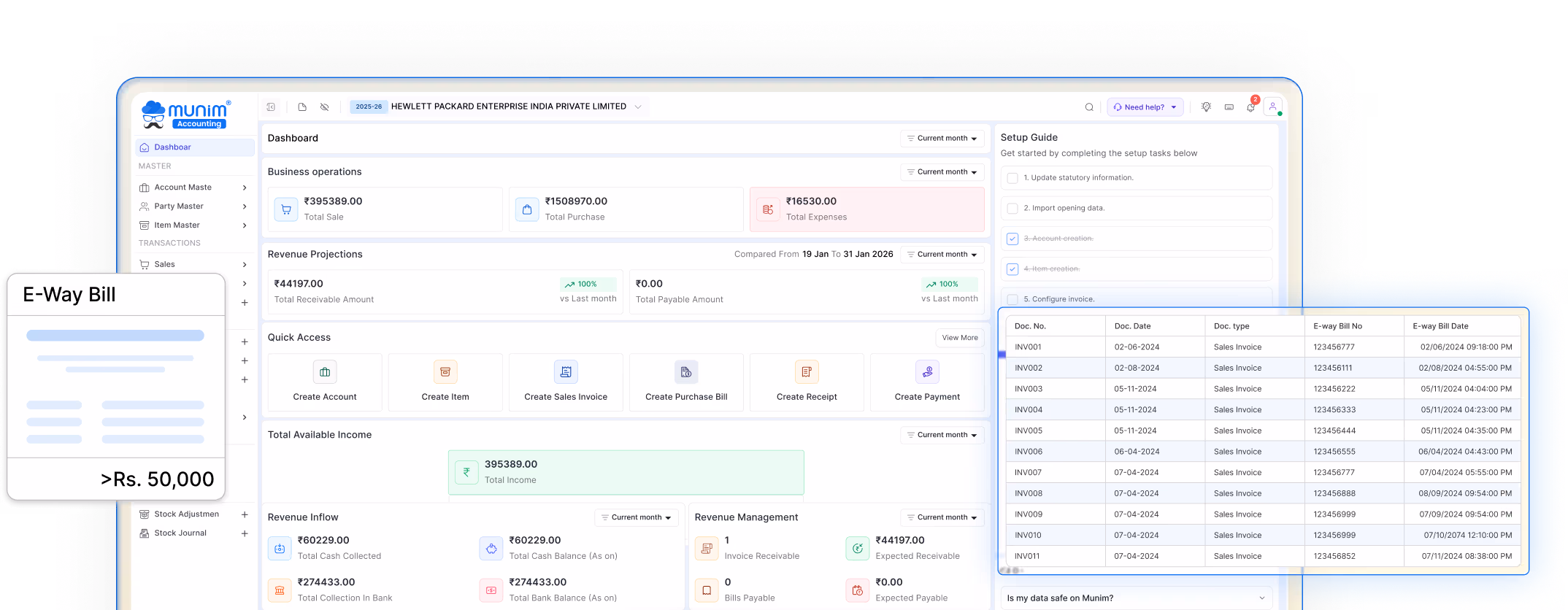Click the Create Sales Invoice icon
Screen dimensions: 1568x610
click(x=566, y=372)
